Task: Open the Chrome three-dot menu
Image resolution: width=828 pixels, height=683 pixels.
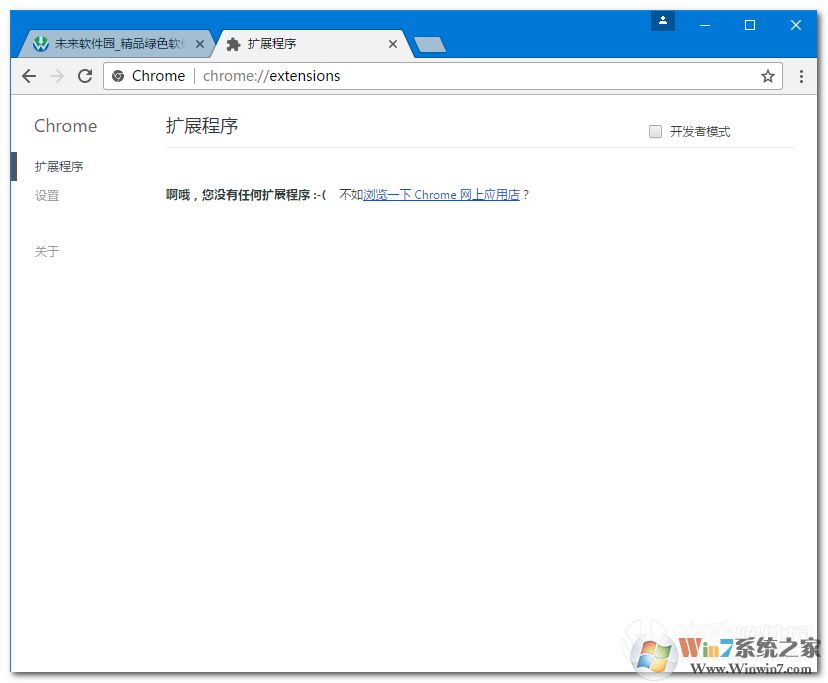Action: click(x=801, y=76)
